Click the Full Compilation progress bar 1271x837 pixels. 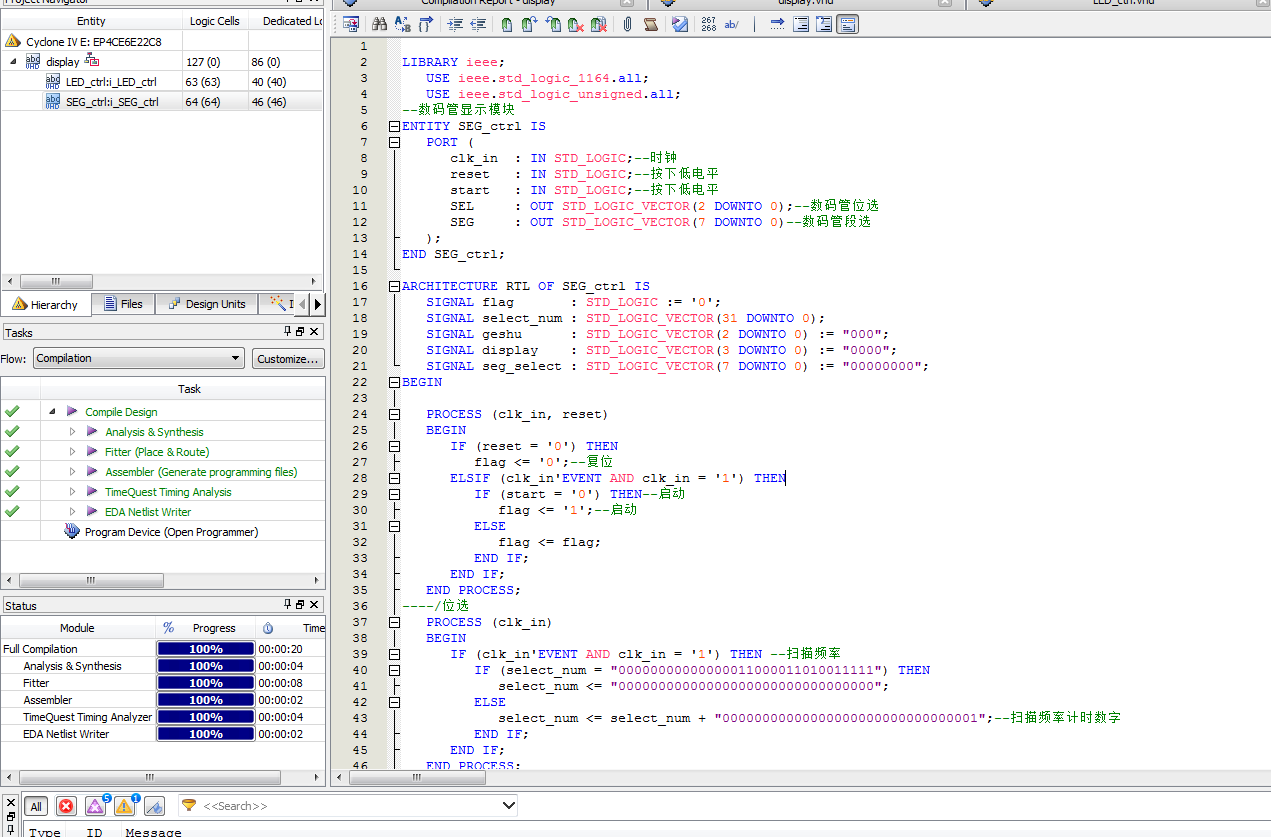pyautogui.click(x=205, y=649)
